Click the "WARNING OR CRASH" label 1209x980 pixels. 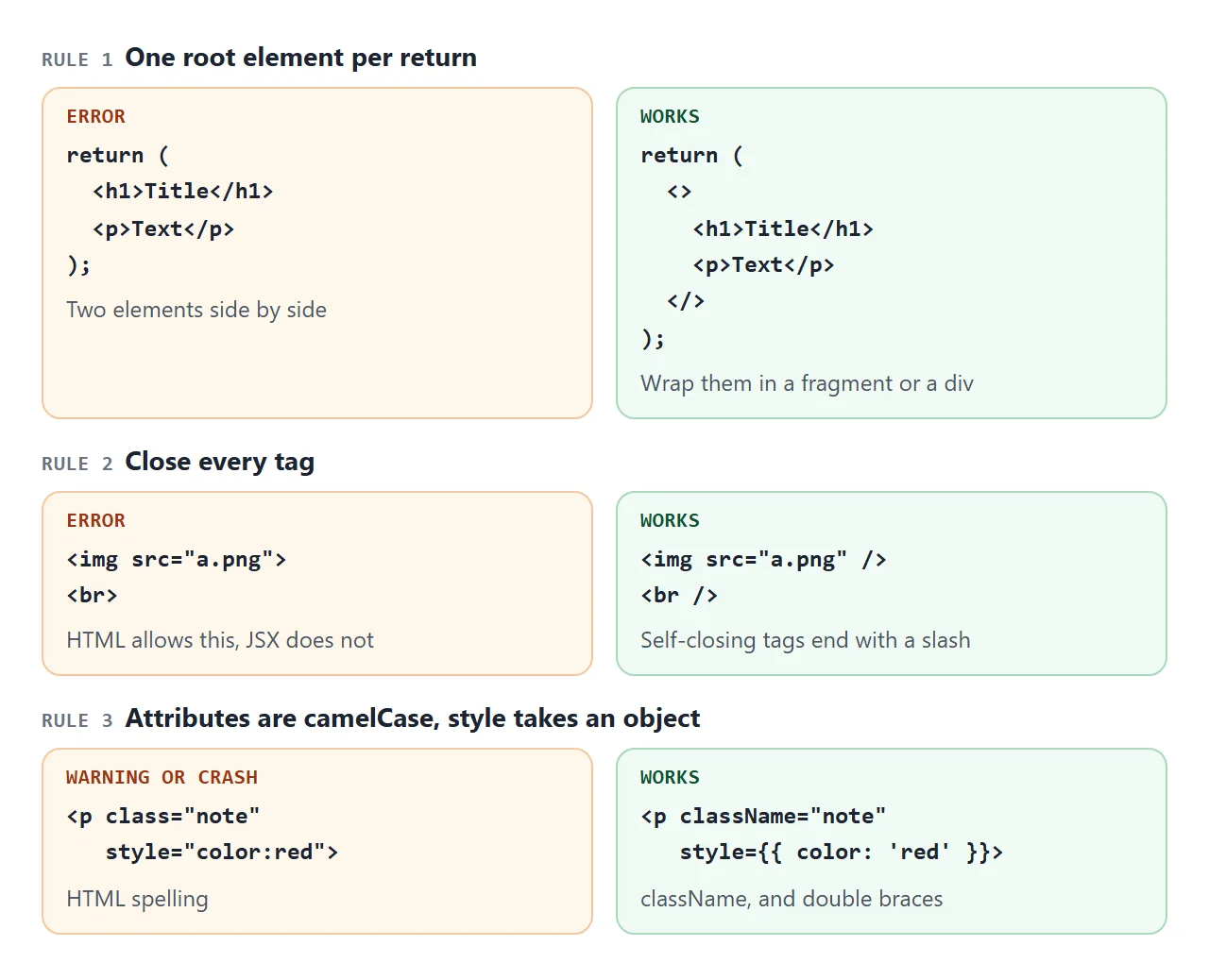click(x=162, y=777)
